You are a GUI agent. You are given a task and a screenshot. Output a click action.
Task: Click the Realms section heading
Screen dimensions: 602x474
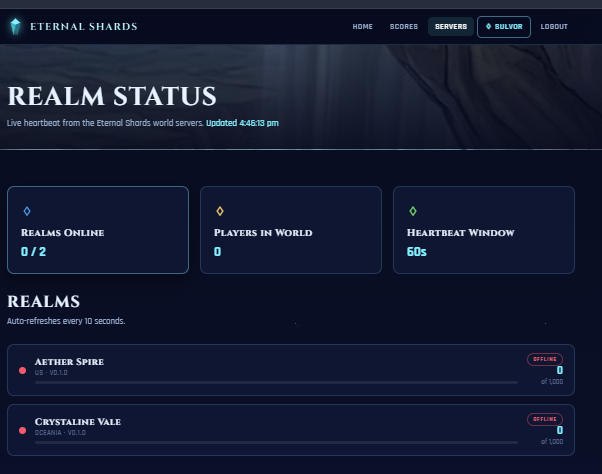pyautogui.click(x=44, y=302)
